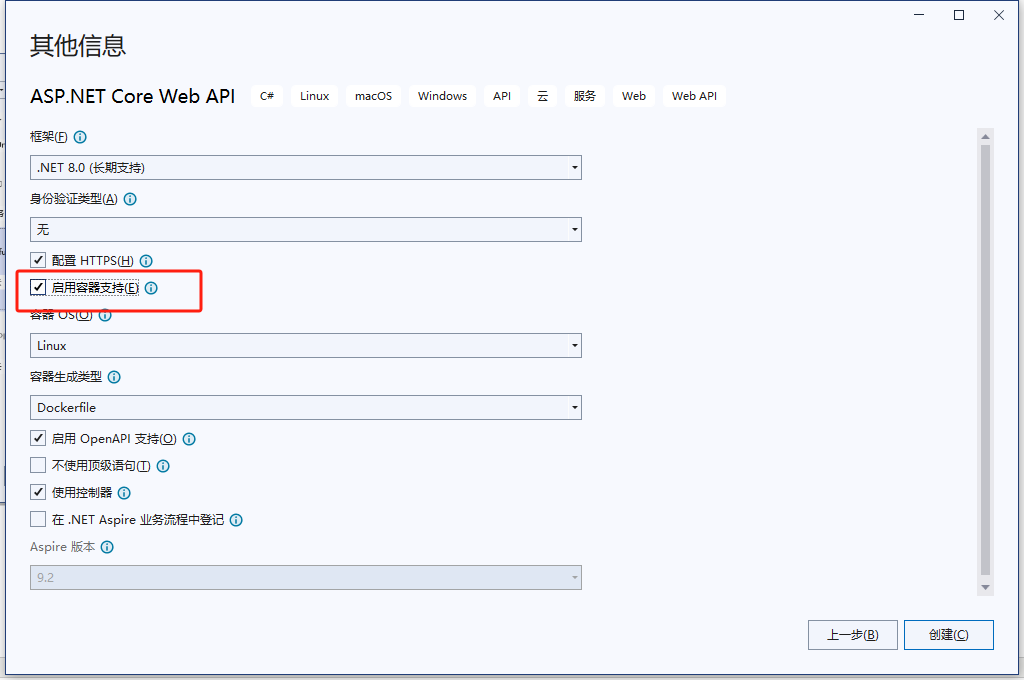This screenshot has width=1024, height=680.
Task: Click the vertical scrollbar thumb
Action: (985, 361)
